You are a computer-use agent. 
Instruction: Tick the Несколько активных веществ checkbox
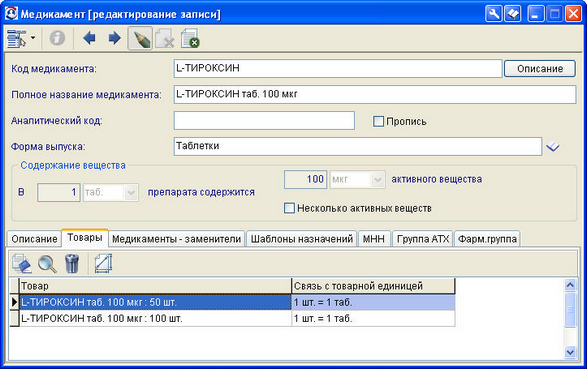pyautogui.click(x=289, y=208)
